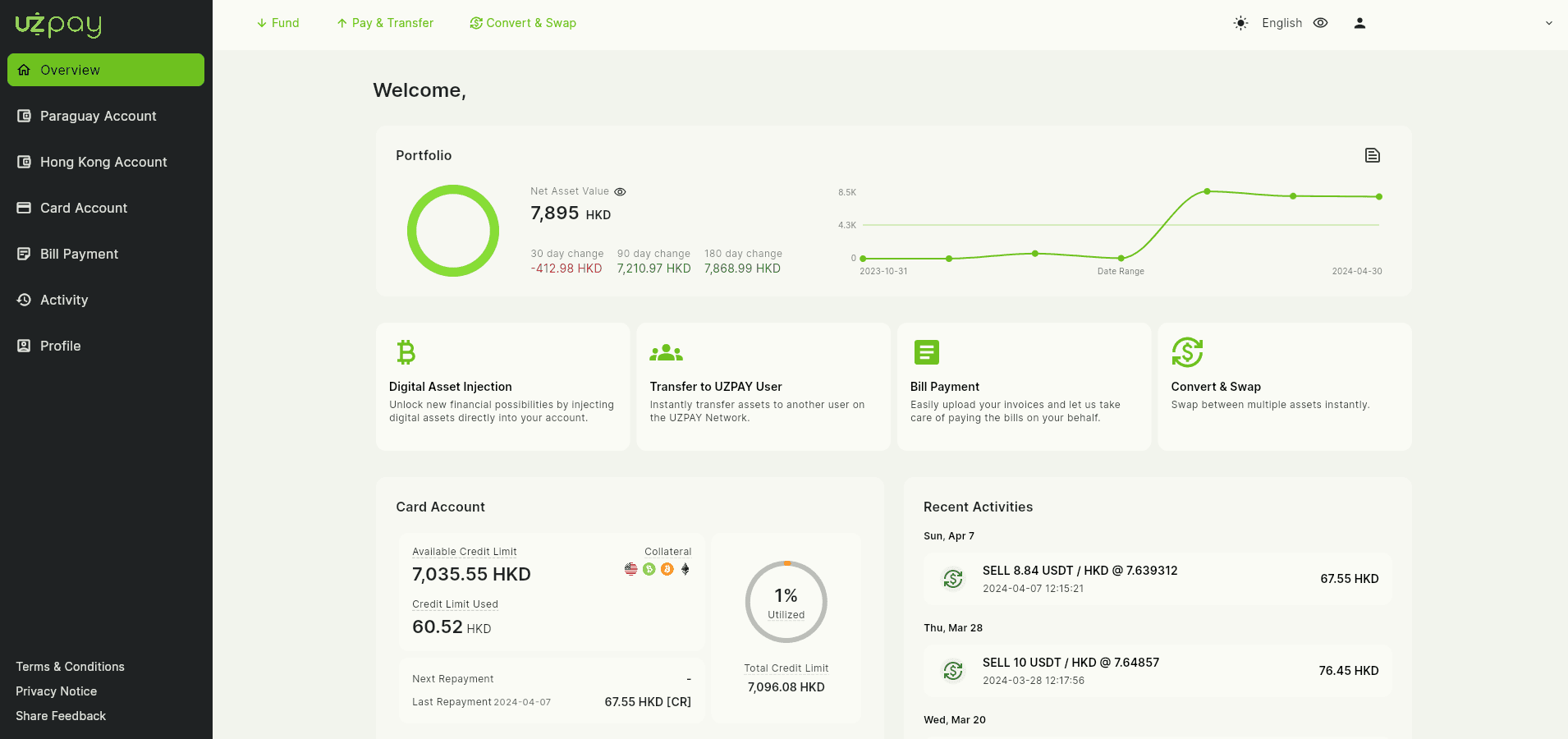Open the portfolio report document icon
This screenshot has height=739, width=1568.
(1372, 155)
